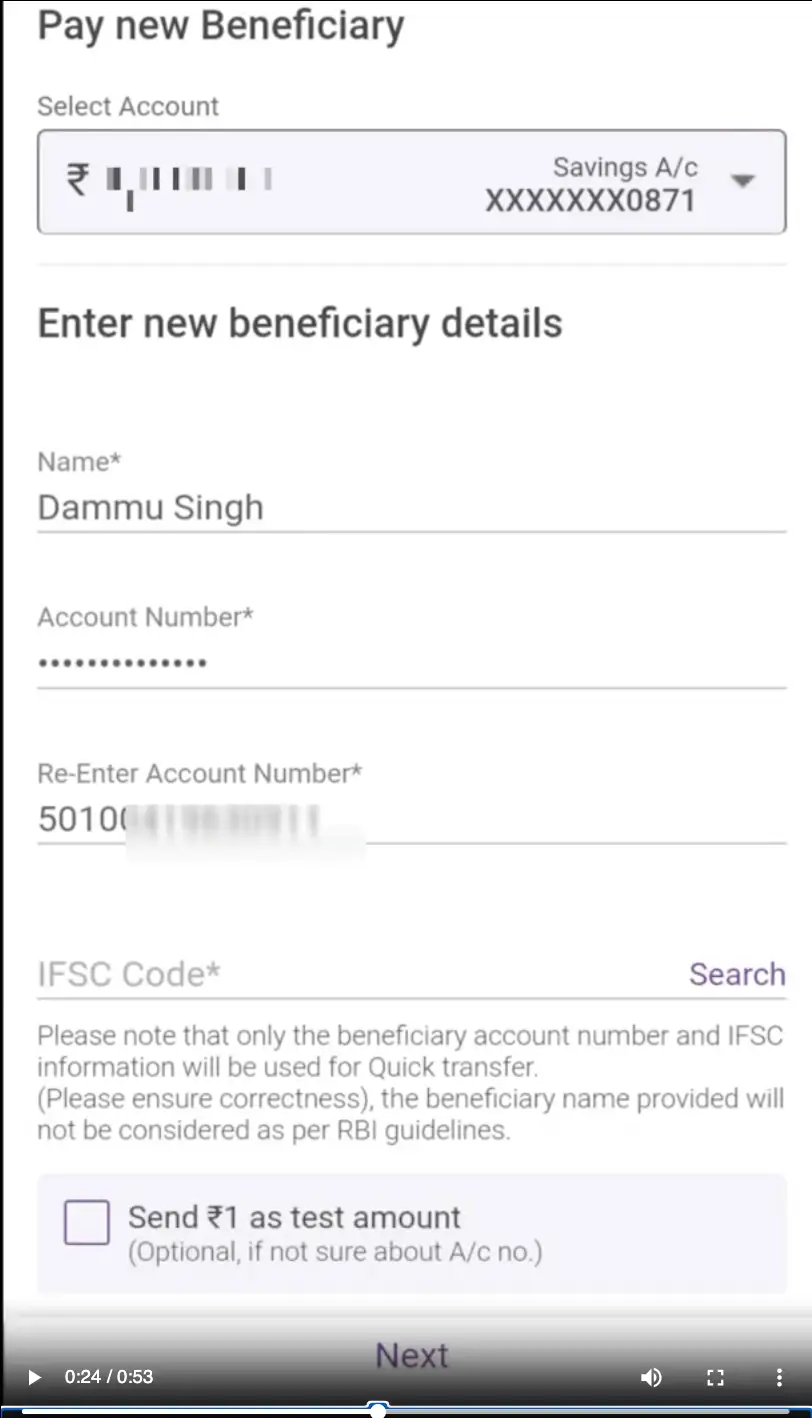Click the Enter new beneficiary details heading
The image size is (812, 1418).
pyautogui.click(x=300, y=324)
